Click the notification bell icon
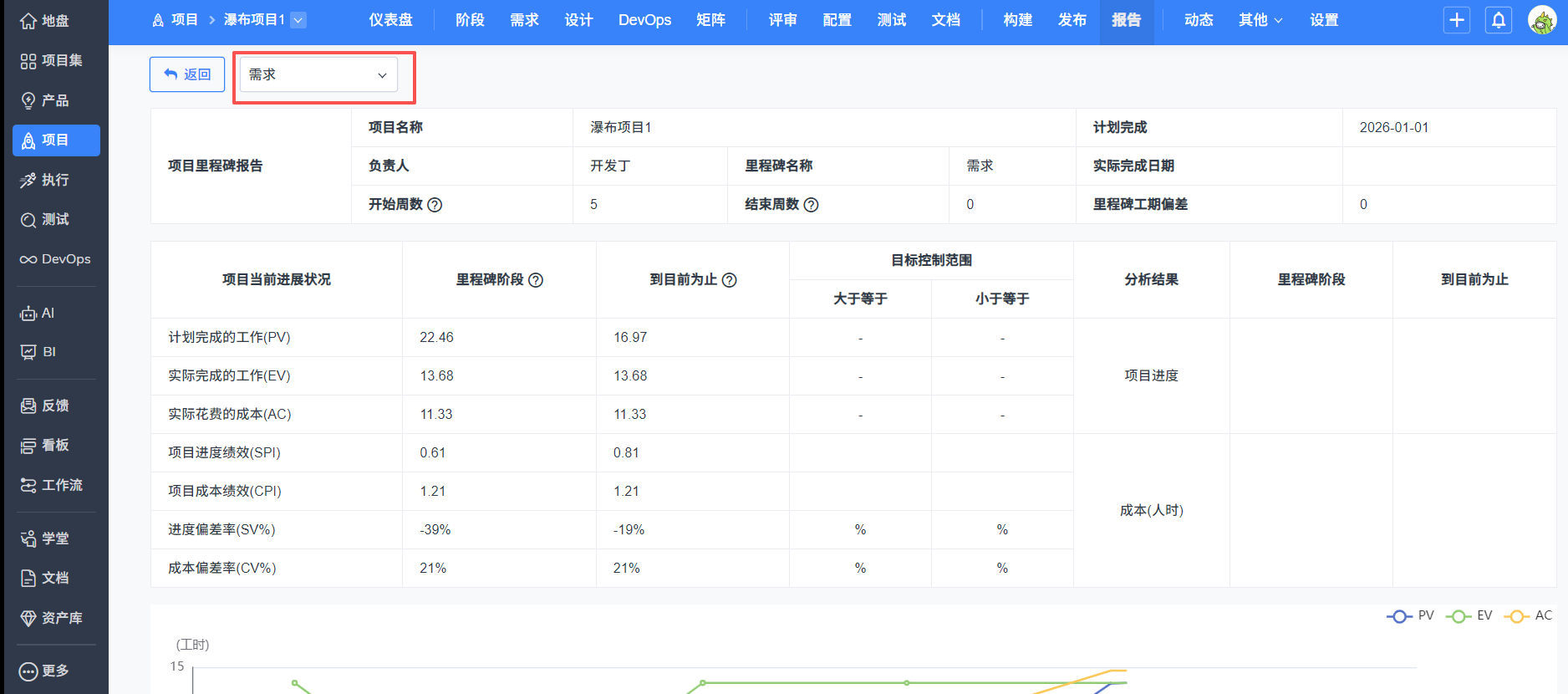1568x694 pixels. point(1499,20)
